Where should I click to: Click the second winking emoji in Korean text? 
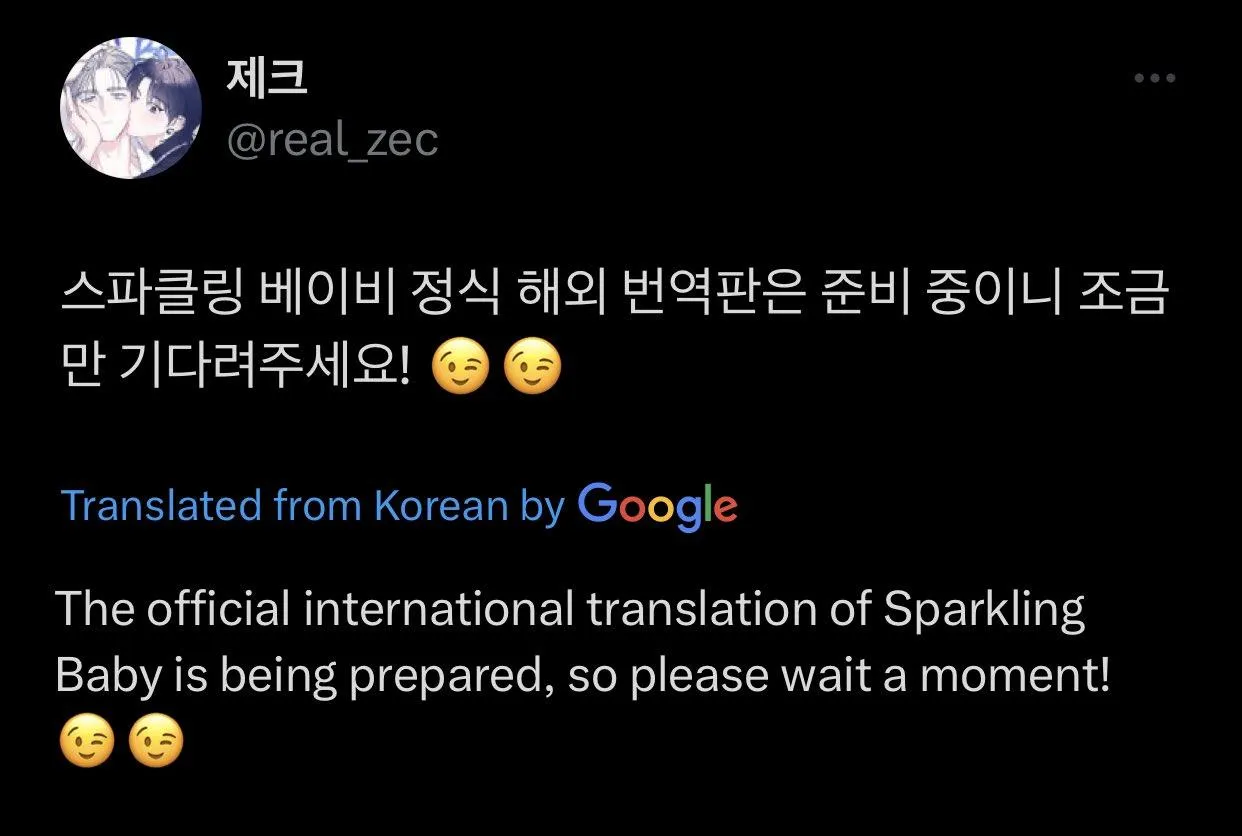533,370
